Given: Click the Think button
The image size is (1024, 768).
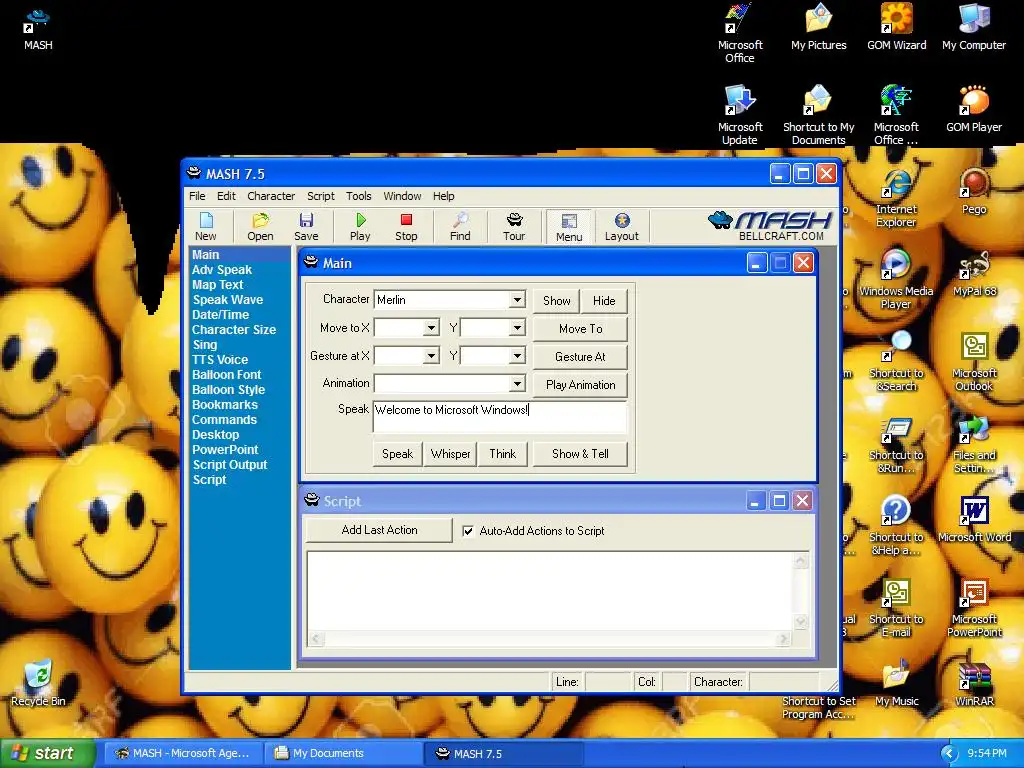Looking at the screenshot, I should tap(503, 454).
